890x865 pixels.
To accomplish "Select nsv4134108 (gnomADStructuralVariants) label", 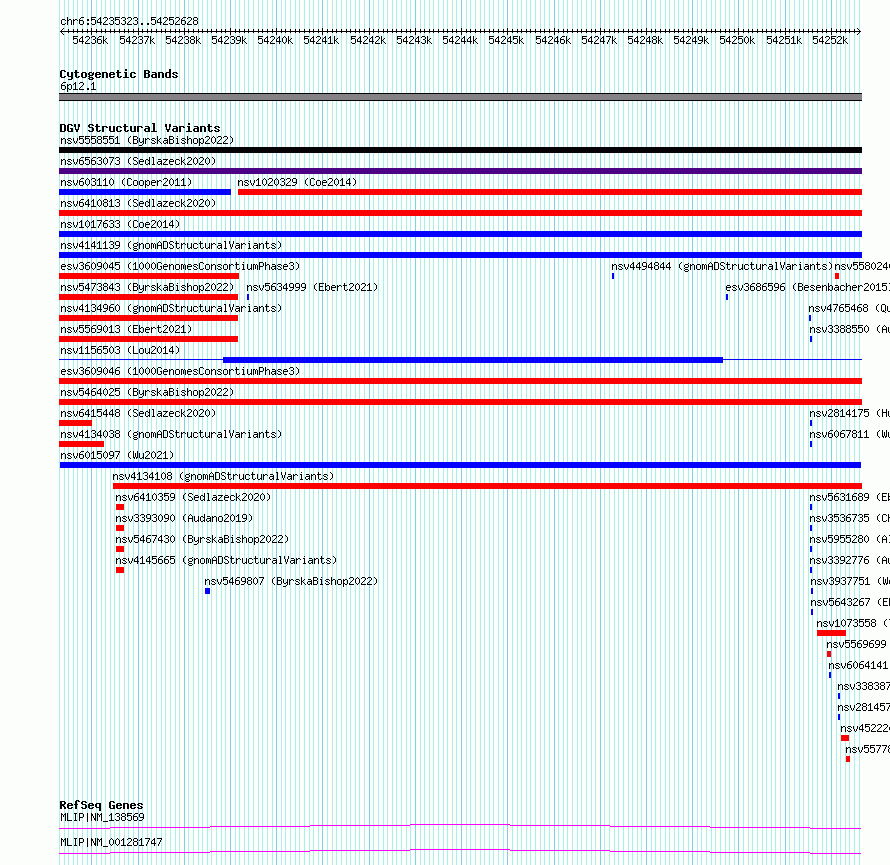I will pyautogui.click(x=223, y=476).
